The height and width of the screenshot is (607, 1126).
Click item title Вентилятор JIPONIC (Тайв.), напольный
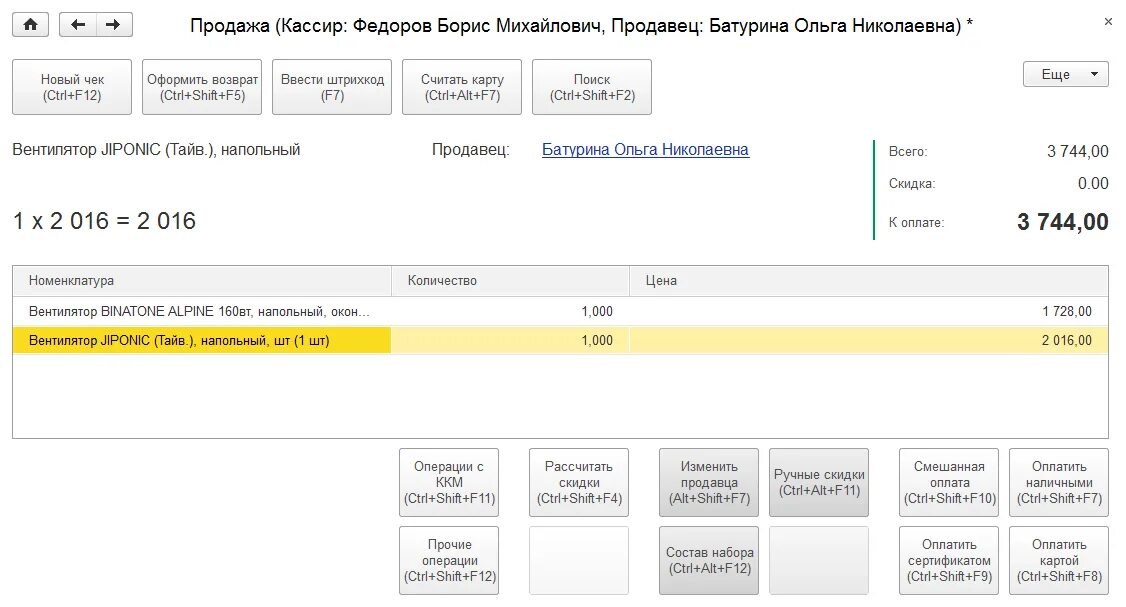156,149
